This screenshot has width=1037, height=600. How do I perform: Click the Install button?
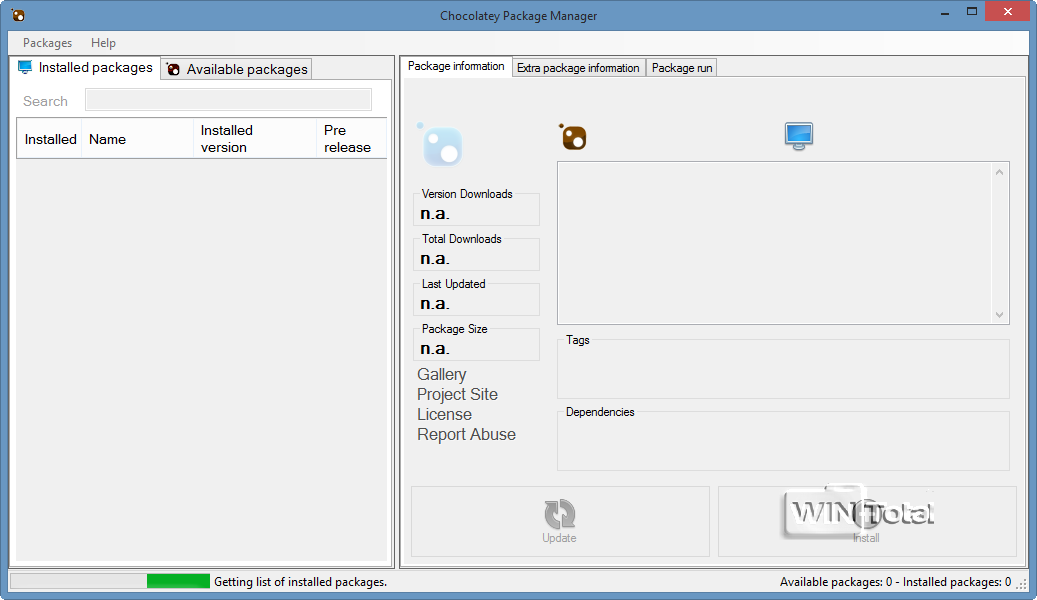coord(867,521)
